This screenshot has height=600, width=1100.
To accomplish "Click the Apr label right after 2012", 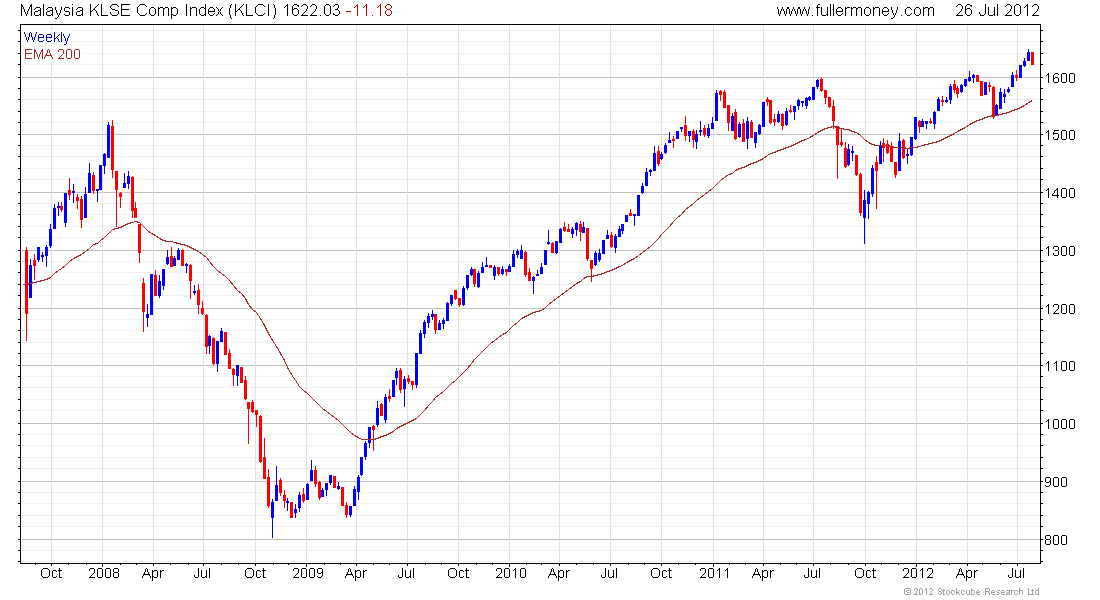I will click(x=967, y=573).
